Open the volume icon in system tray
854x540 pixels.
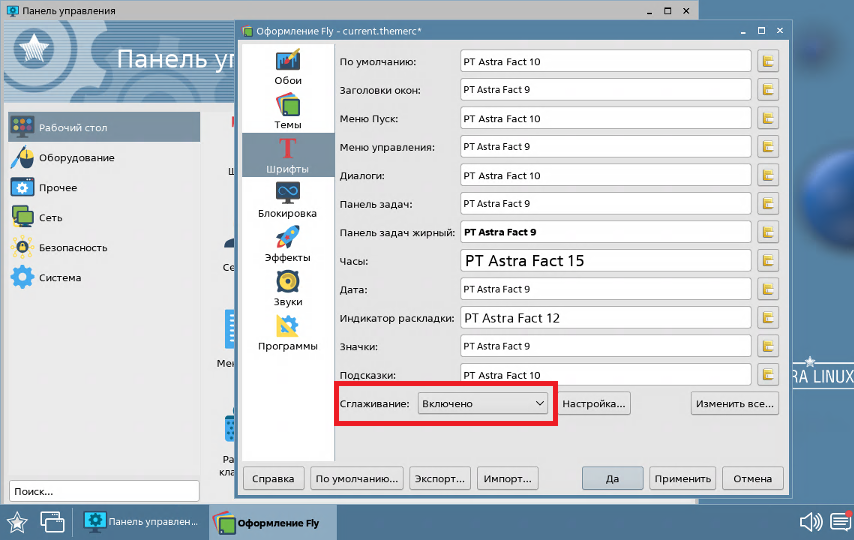(810, 521)
